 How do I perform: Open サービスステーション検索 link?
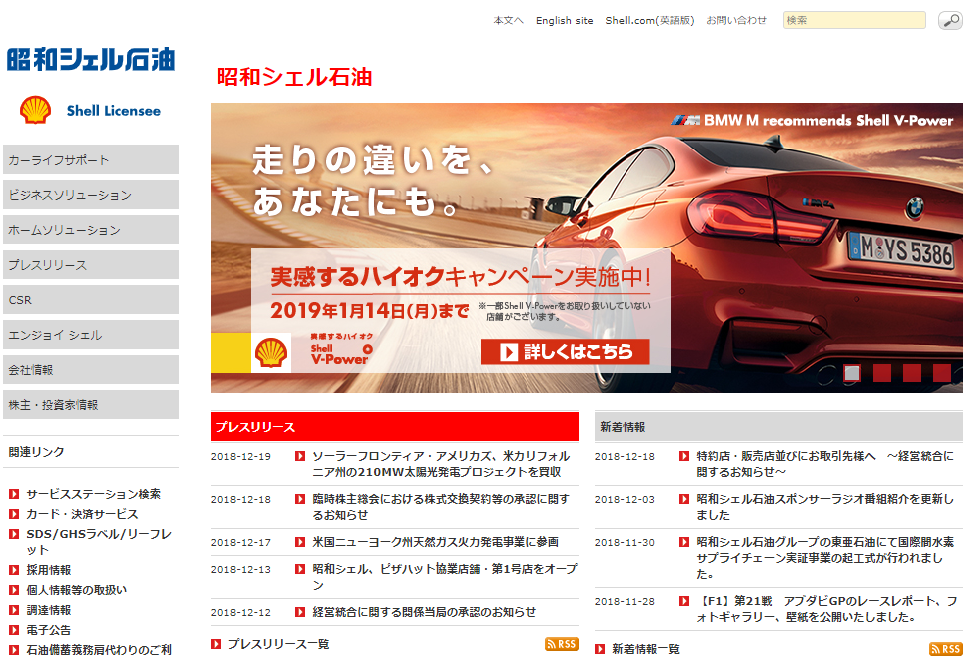(x=94, y=494)
